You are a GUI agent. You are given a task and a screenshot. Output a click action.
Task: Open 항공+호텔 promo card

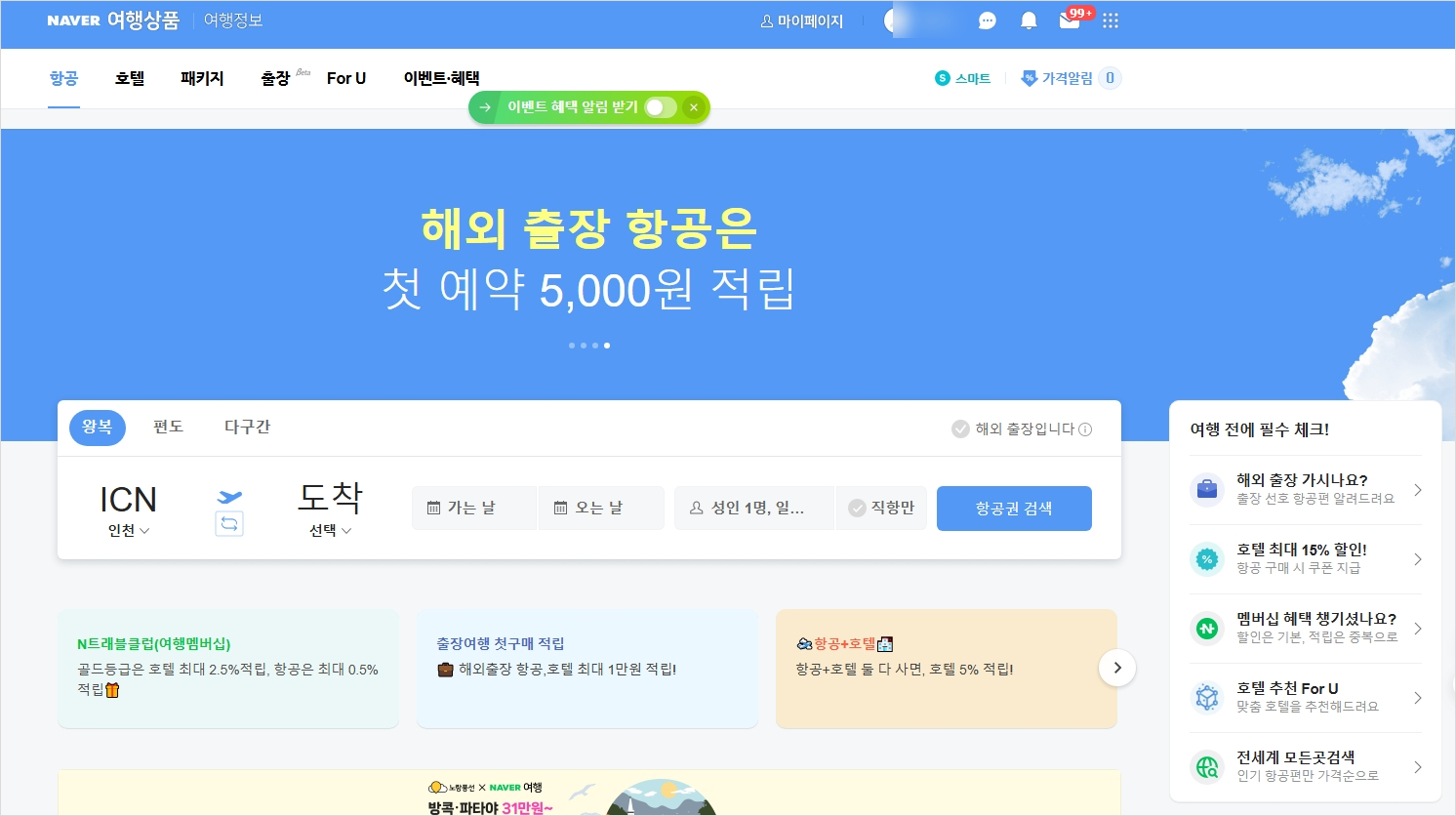tap(947, 669)
